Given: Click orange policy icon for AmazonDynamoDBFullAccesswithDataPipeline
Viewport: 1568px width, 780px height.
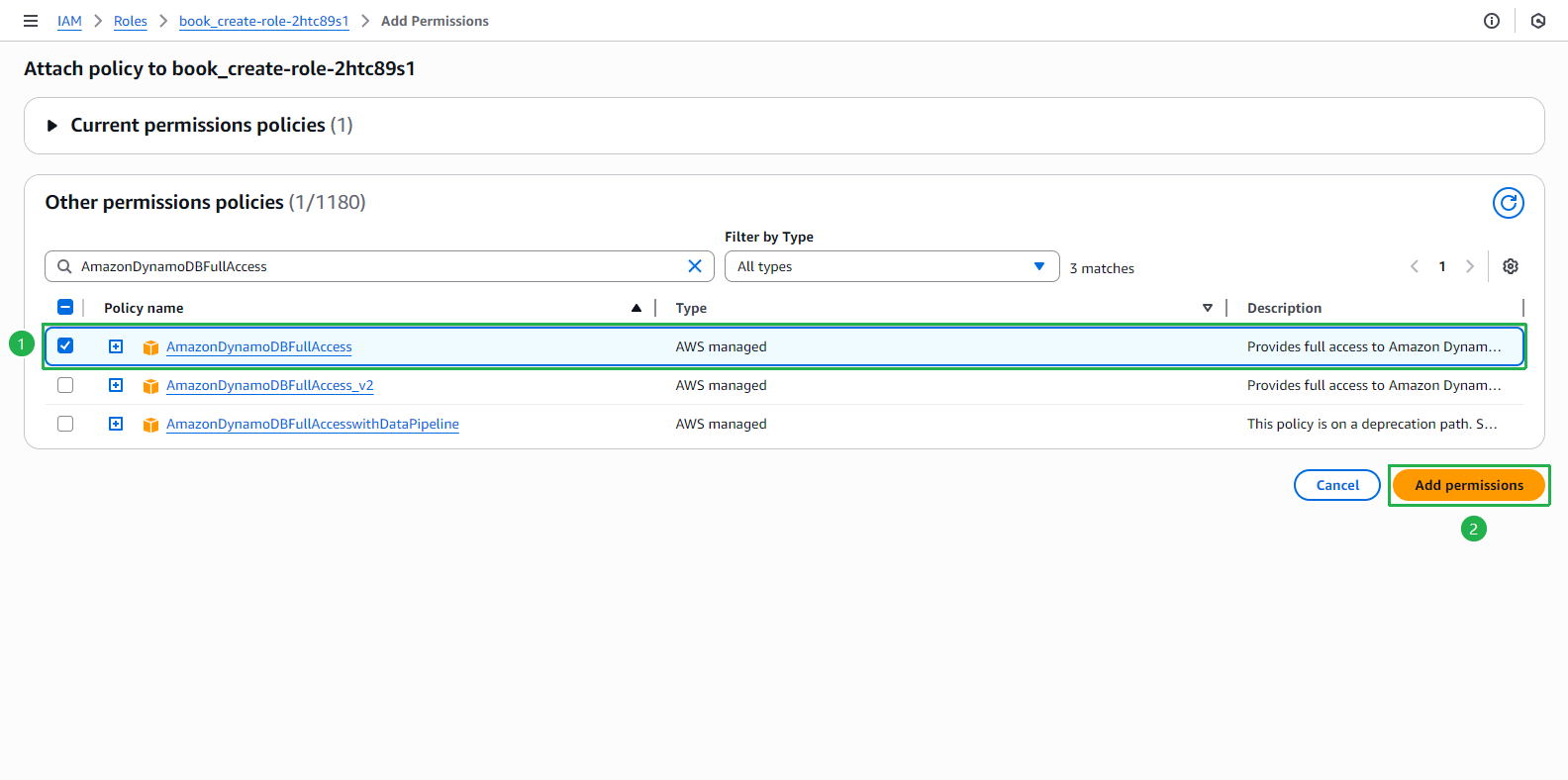Looking at the screenshot, I should 150,425.
